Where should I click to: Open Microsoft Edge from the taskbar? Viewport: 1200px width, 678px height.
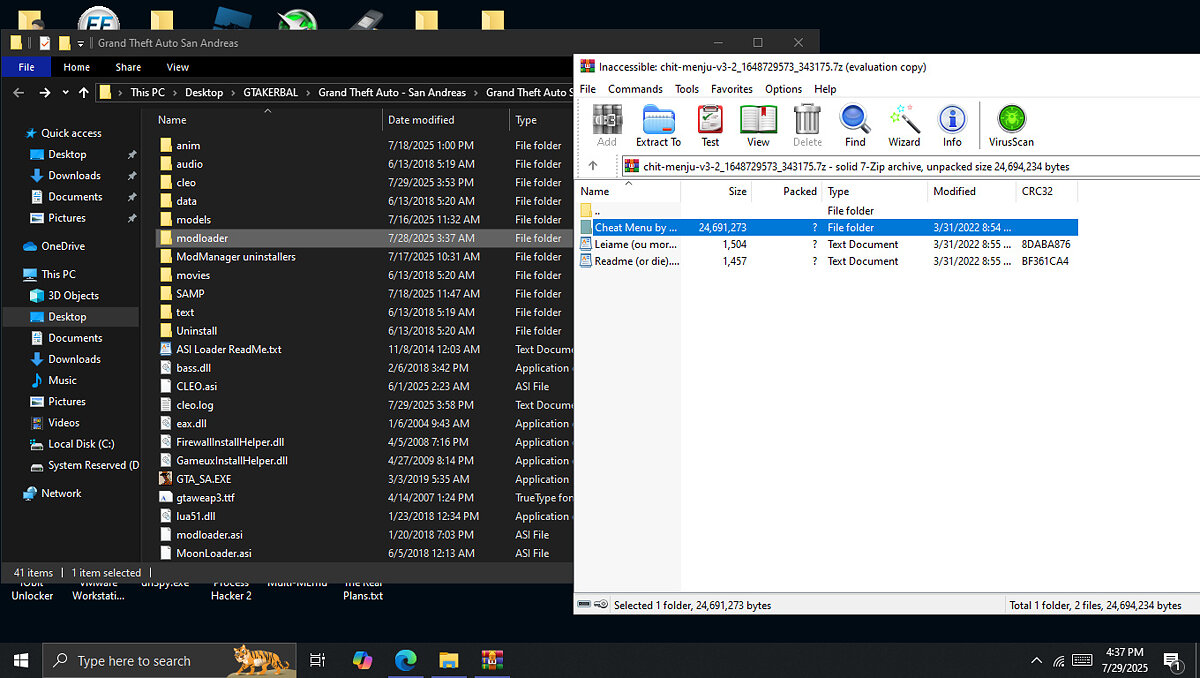[x=406, y=660]
